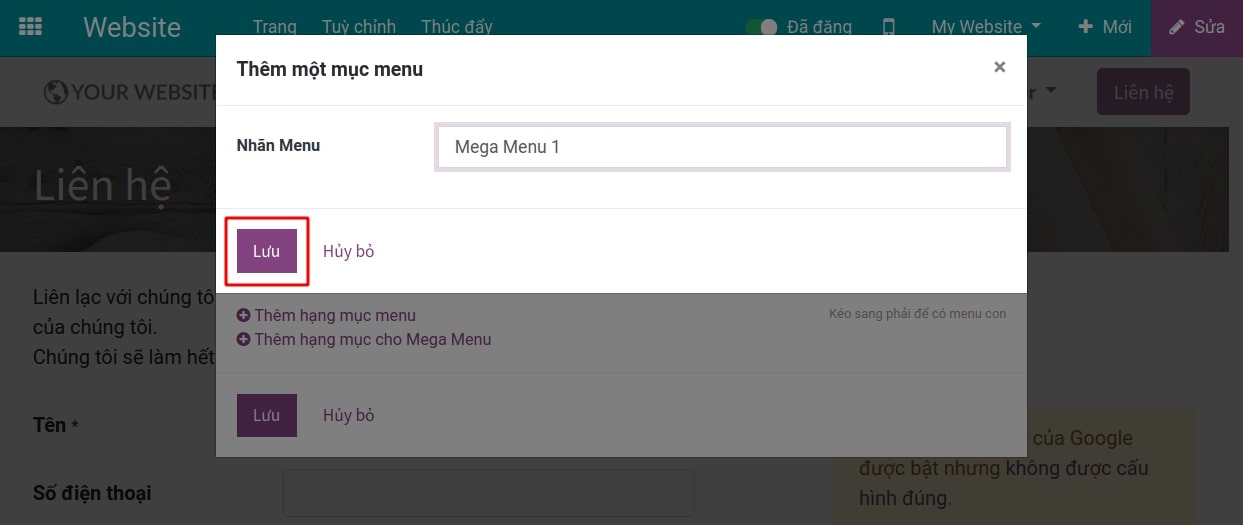Close the Thêm một mục menu dialog

click(x=999, y=67)
